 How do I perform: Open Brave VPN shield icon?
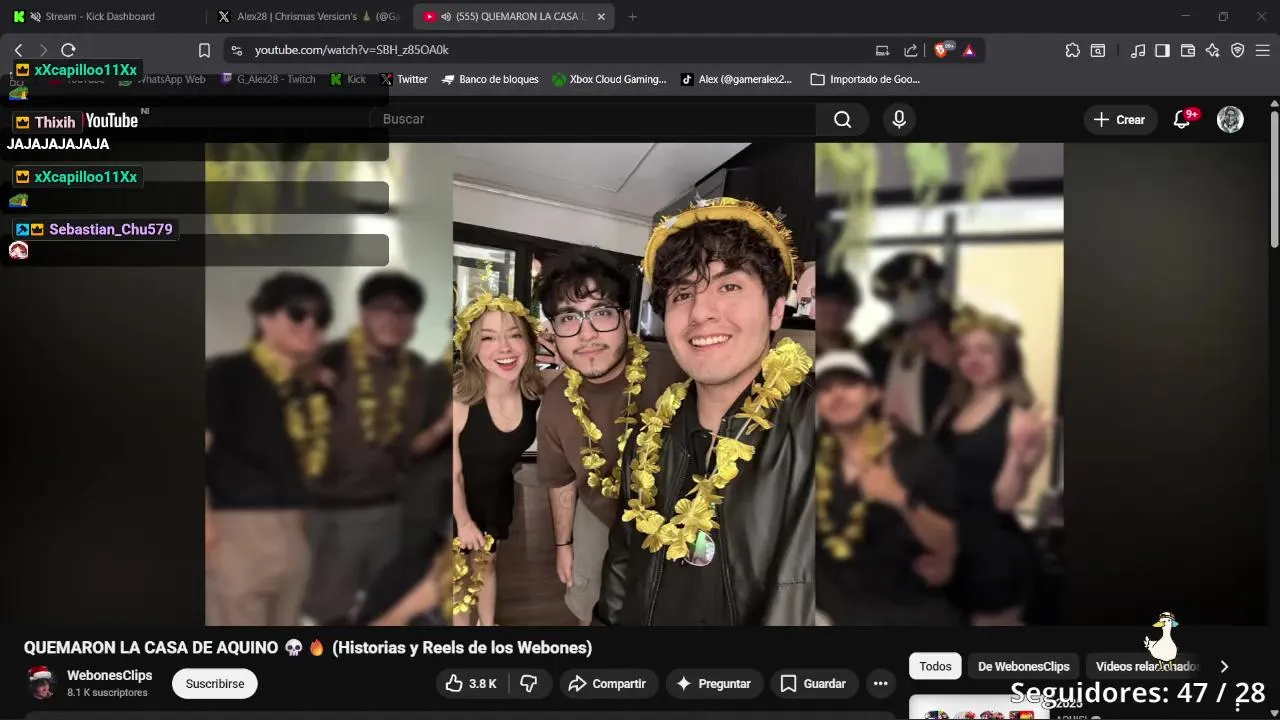pyautogui.click(x=1237, y=50)
